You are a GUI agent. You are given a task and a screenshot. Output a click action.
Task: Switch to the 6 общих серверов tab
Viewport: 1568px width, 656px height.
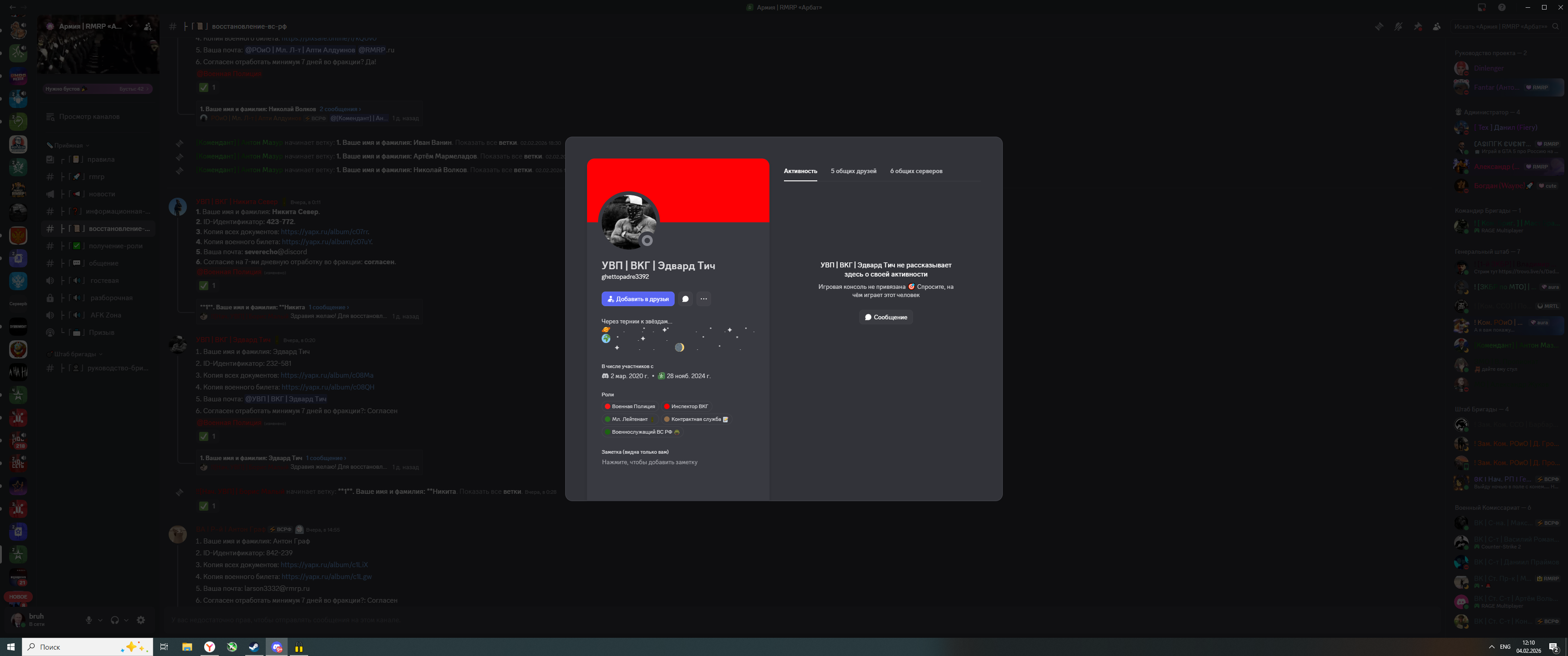point(916,171)
